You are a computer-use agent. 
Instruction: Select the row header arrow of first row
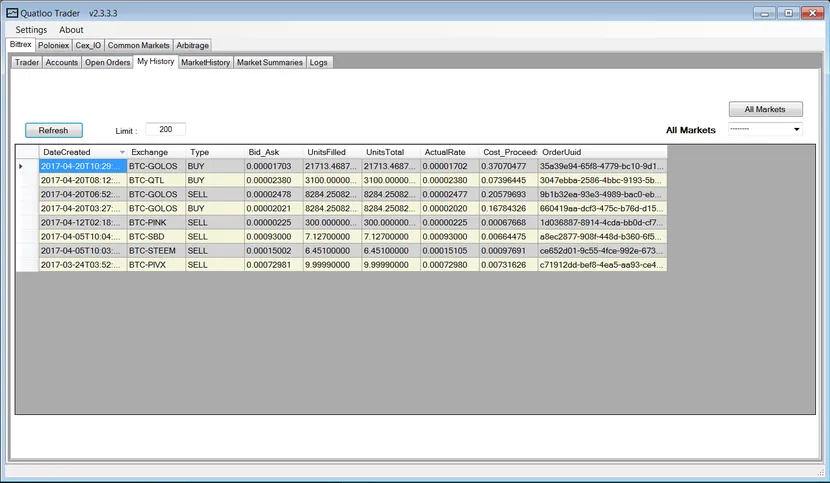[x=27, y=166]
